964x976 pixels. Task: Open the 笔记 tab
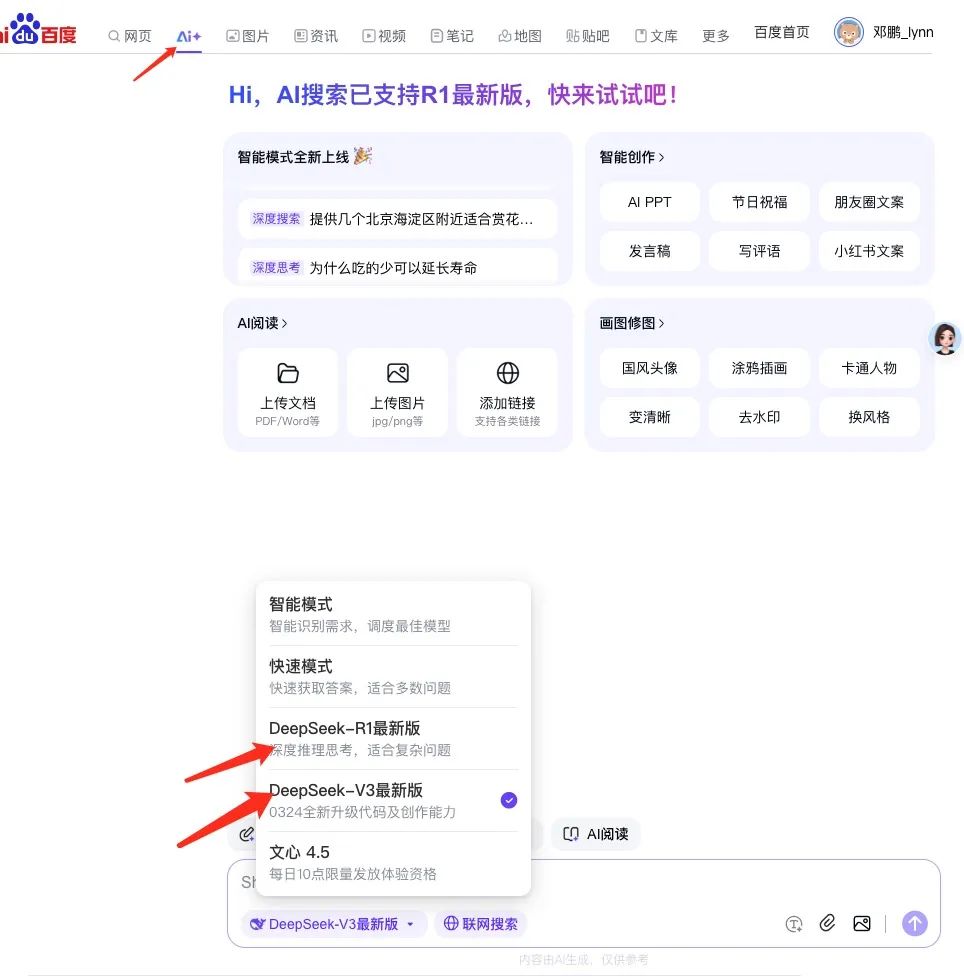coord(452,36)
